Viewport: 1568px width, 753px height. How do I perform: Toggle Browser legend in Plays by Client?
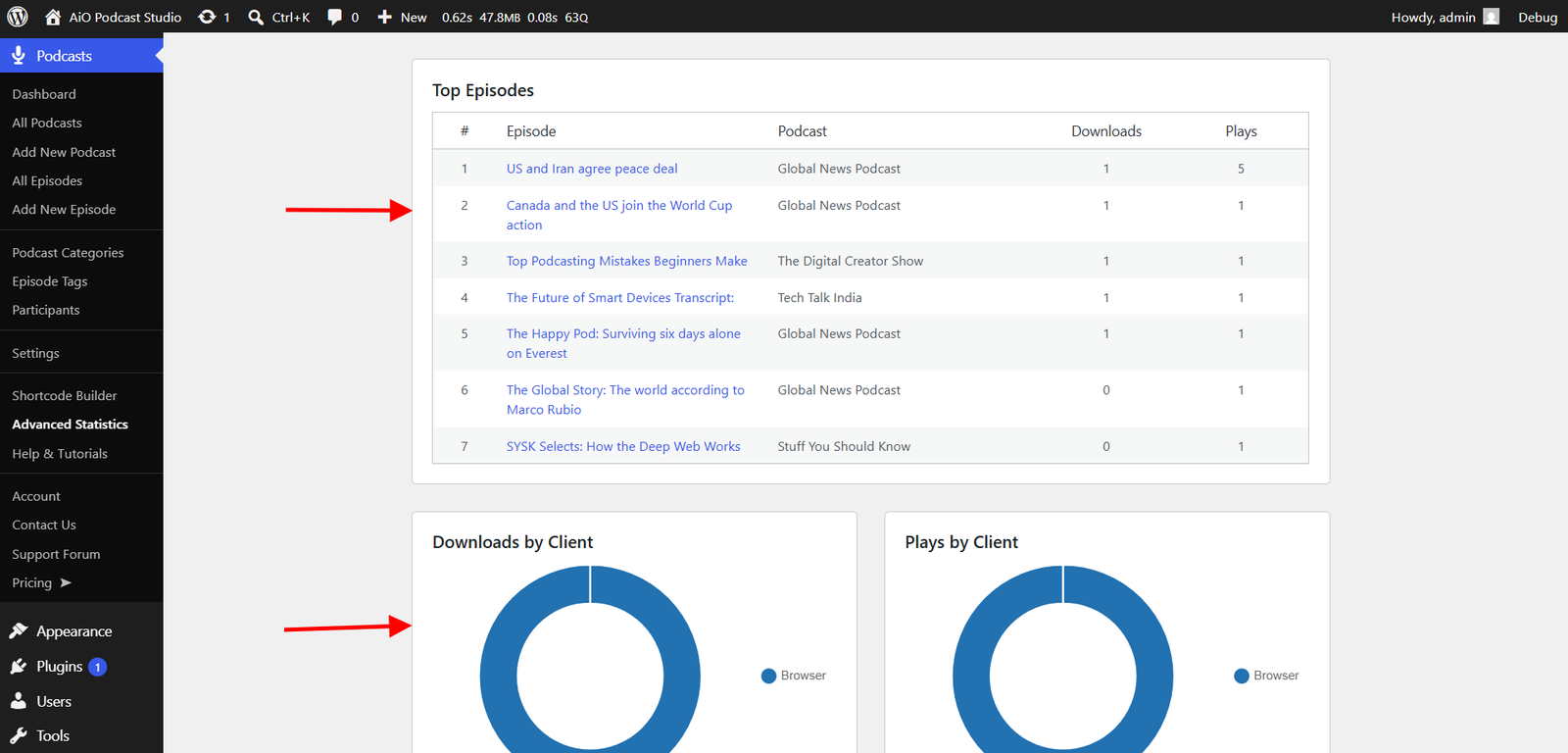coord(1266,676)
